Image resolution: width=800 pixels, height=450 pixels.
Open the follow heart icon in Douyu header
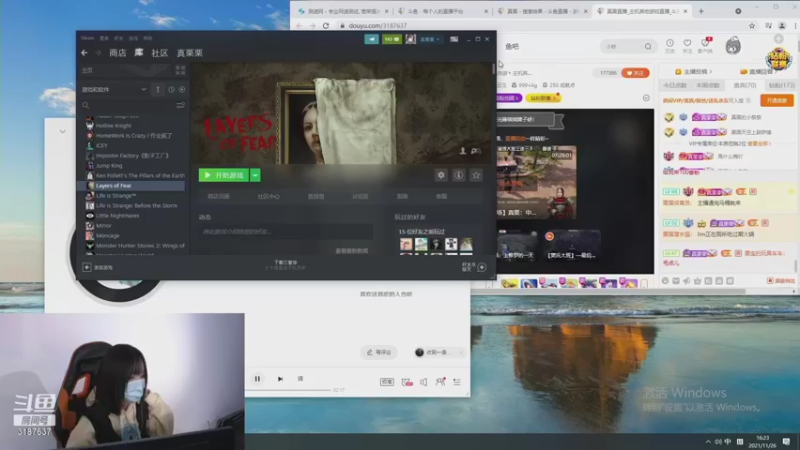coord(687,43)
